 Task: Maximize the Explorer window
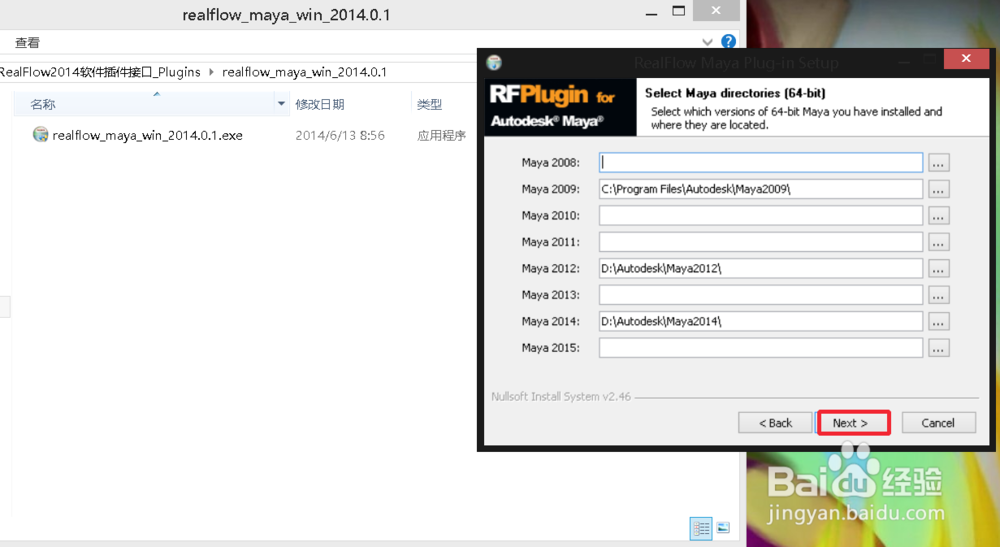coord(679,11)
